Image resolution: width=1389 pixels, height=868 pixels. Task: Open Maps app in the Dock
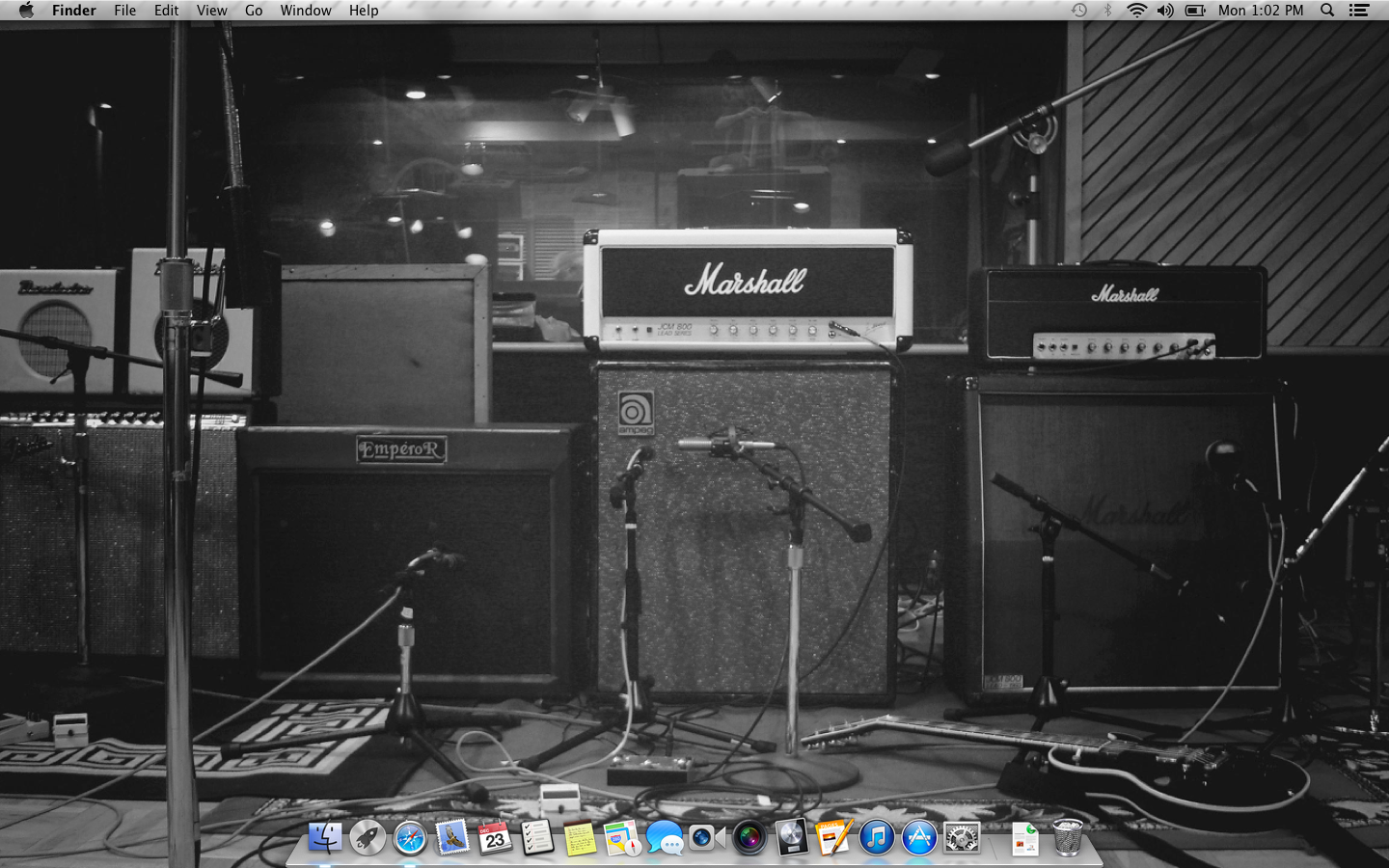[622, 837]
